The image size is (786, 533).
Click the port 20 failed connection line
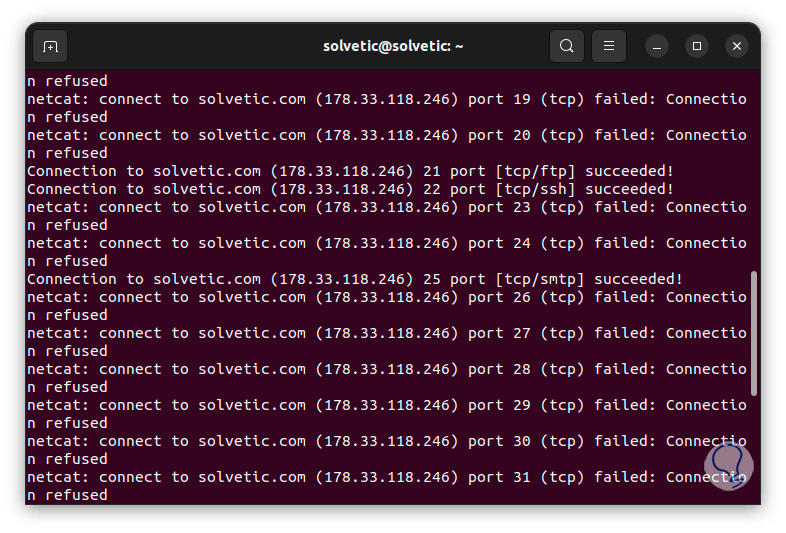(386, 135)
